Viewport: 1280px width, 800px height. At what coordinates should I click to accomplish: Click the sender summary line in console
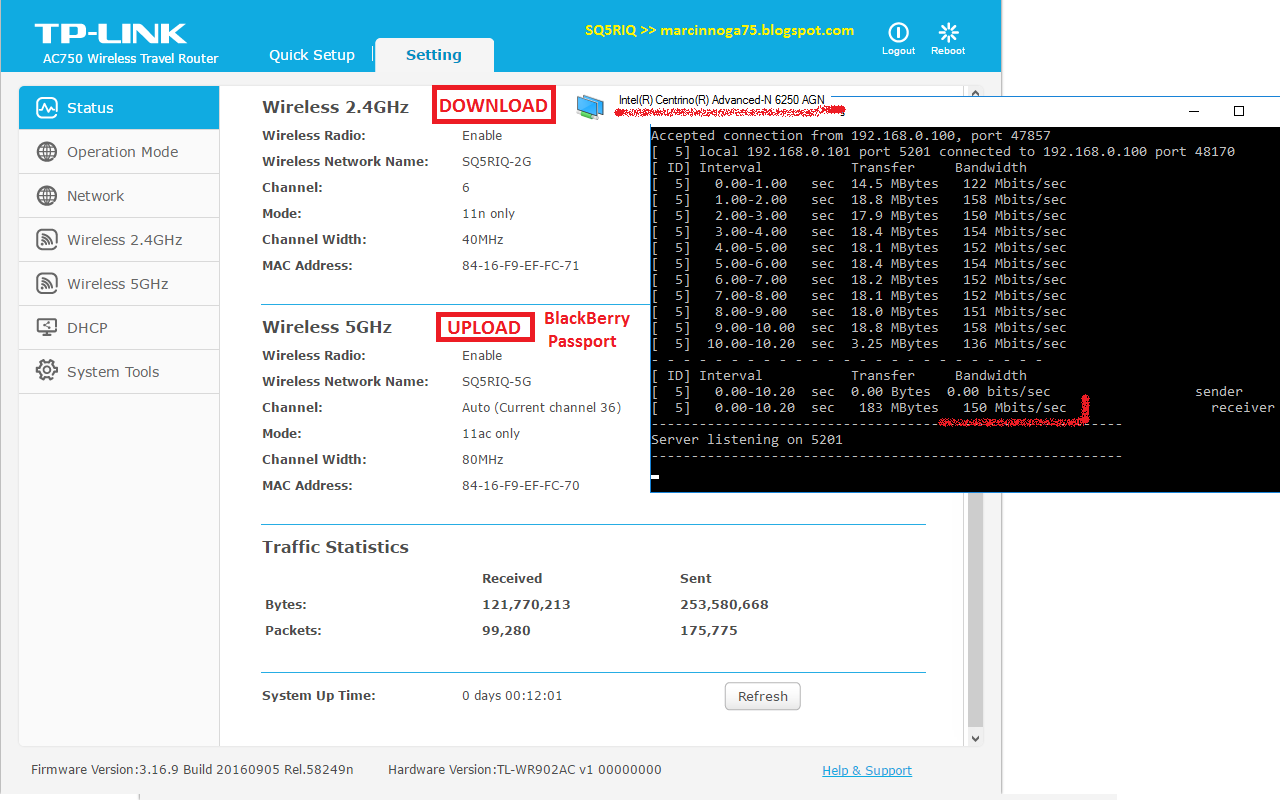coord(947,391)
